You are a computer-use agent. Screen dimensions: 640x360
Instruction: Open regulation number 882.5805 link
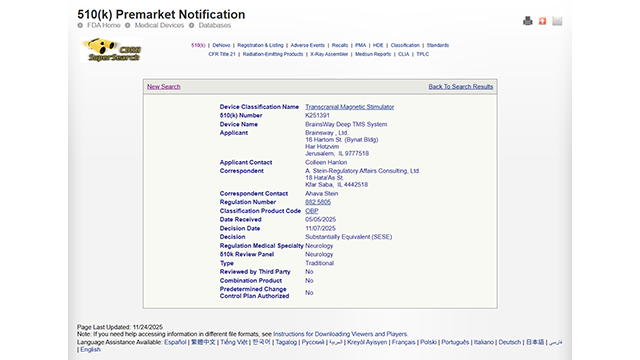click(x=318, y=202)
